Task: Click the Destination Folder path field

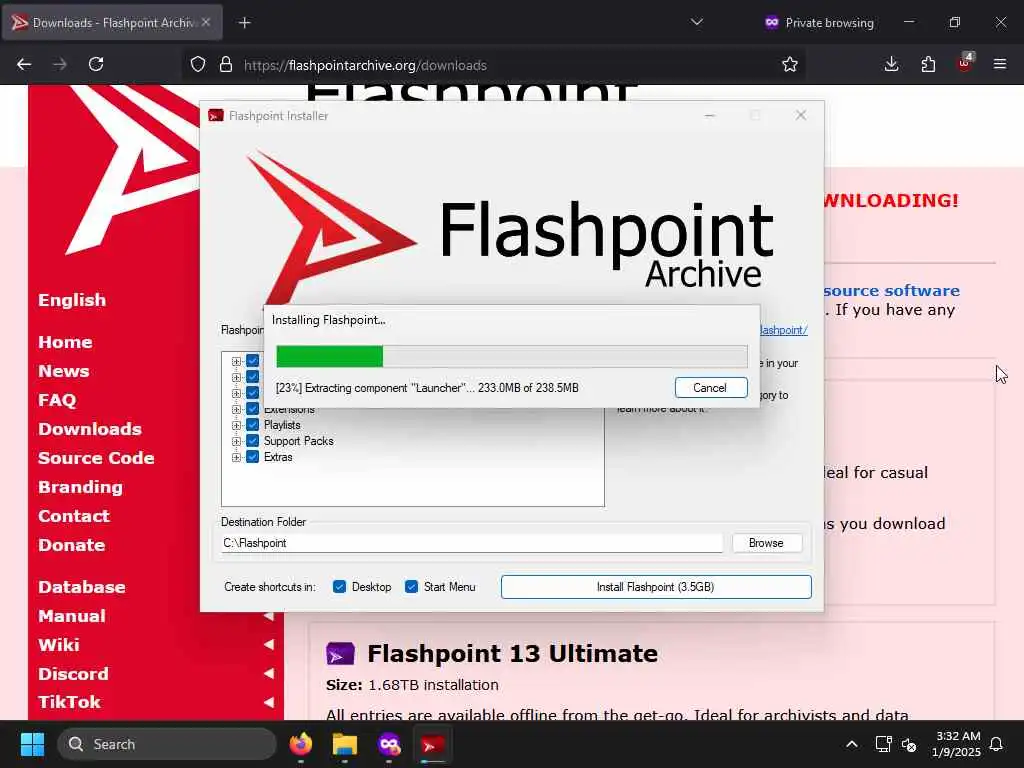Action: [x=472, y=543]
